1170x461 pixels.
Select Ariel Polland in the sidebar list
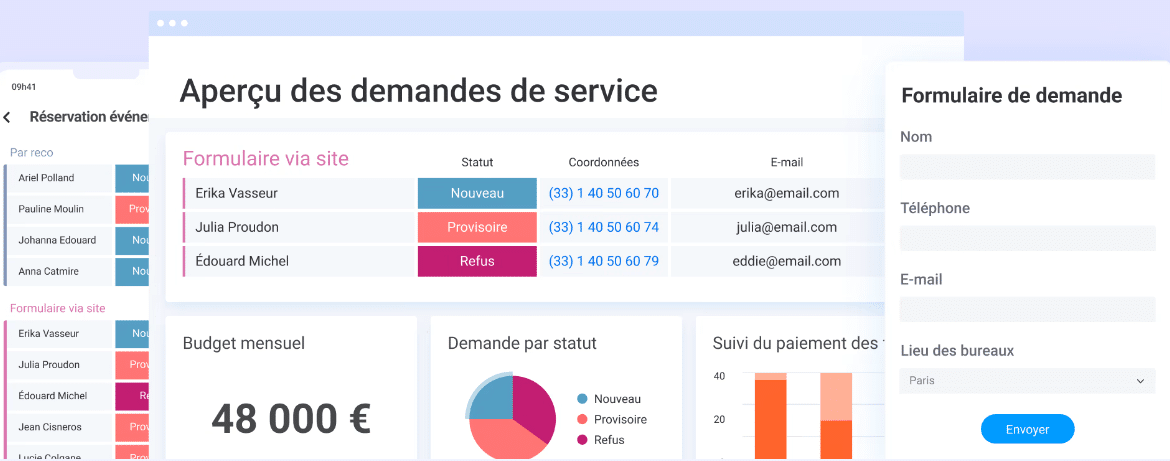click(46, 178)
